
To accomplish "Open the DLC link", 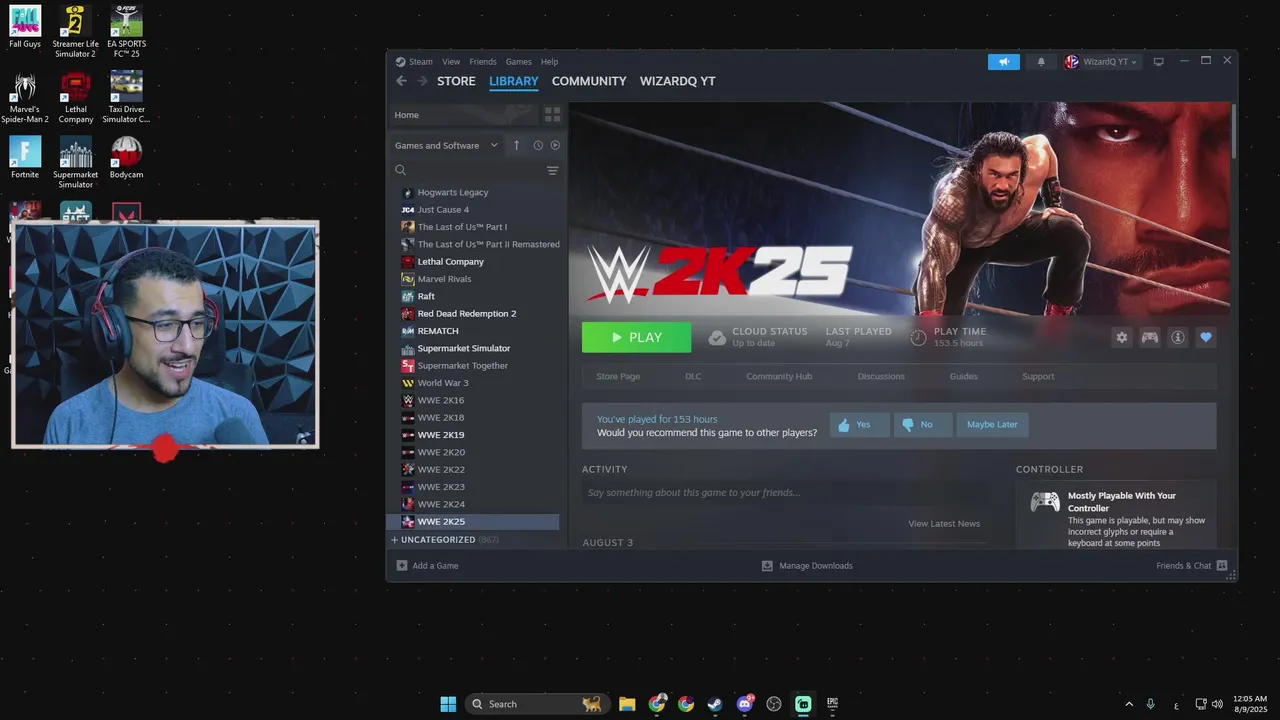I will click(693, 377).
